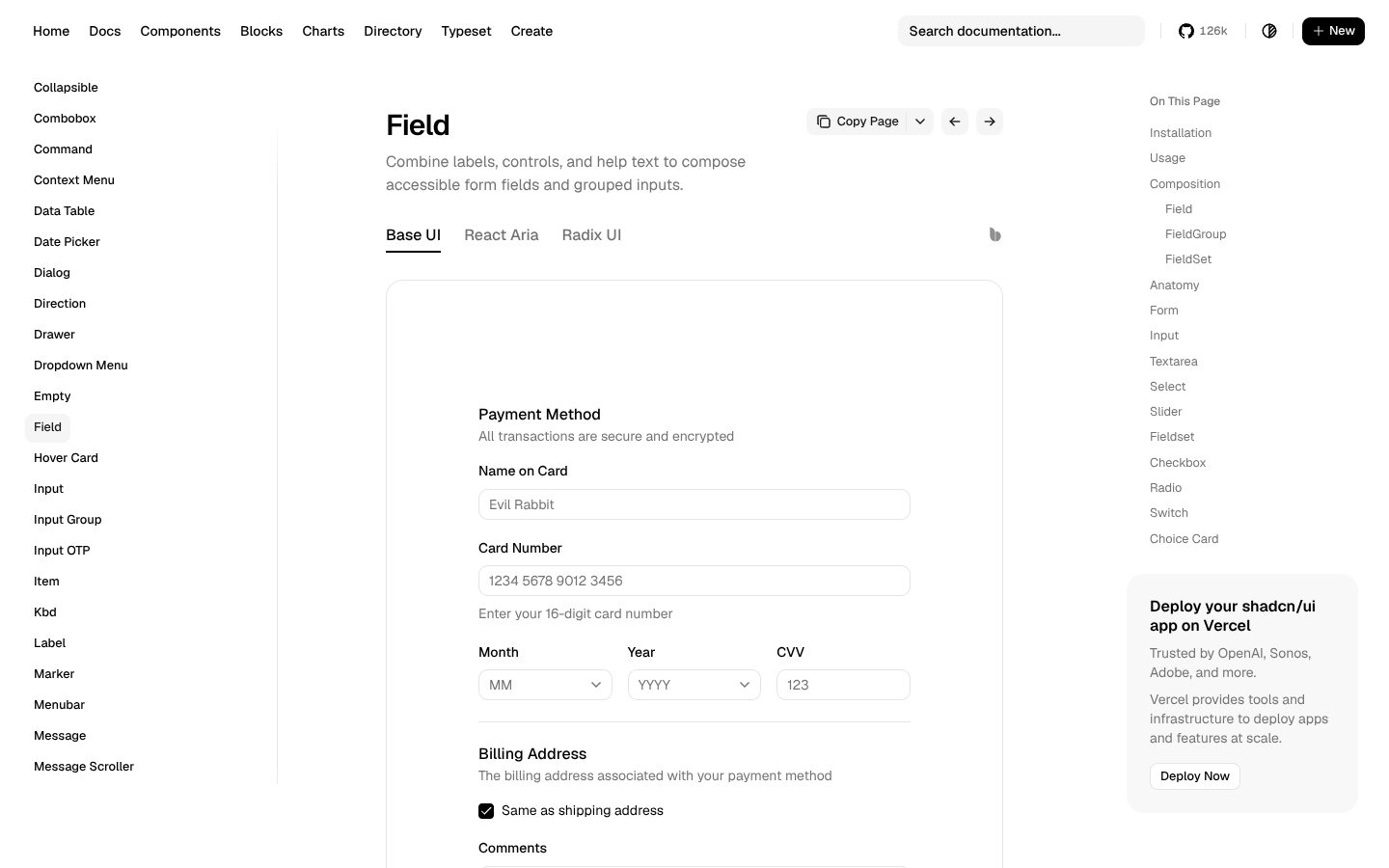
Task: Click the Deploy Now button
Action: coord(1195,776)
